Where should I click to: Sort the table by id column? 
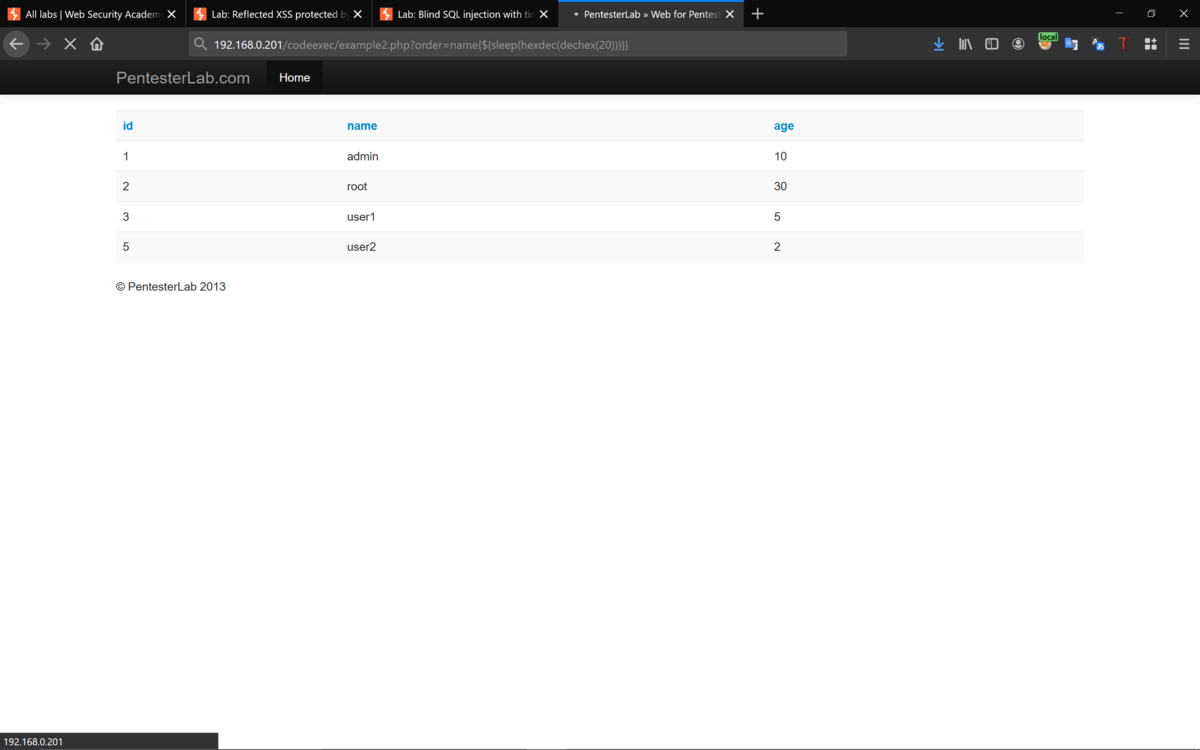tap(128, 126)
